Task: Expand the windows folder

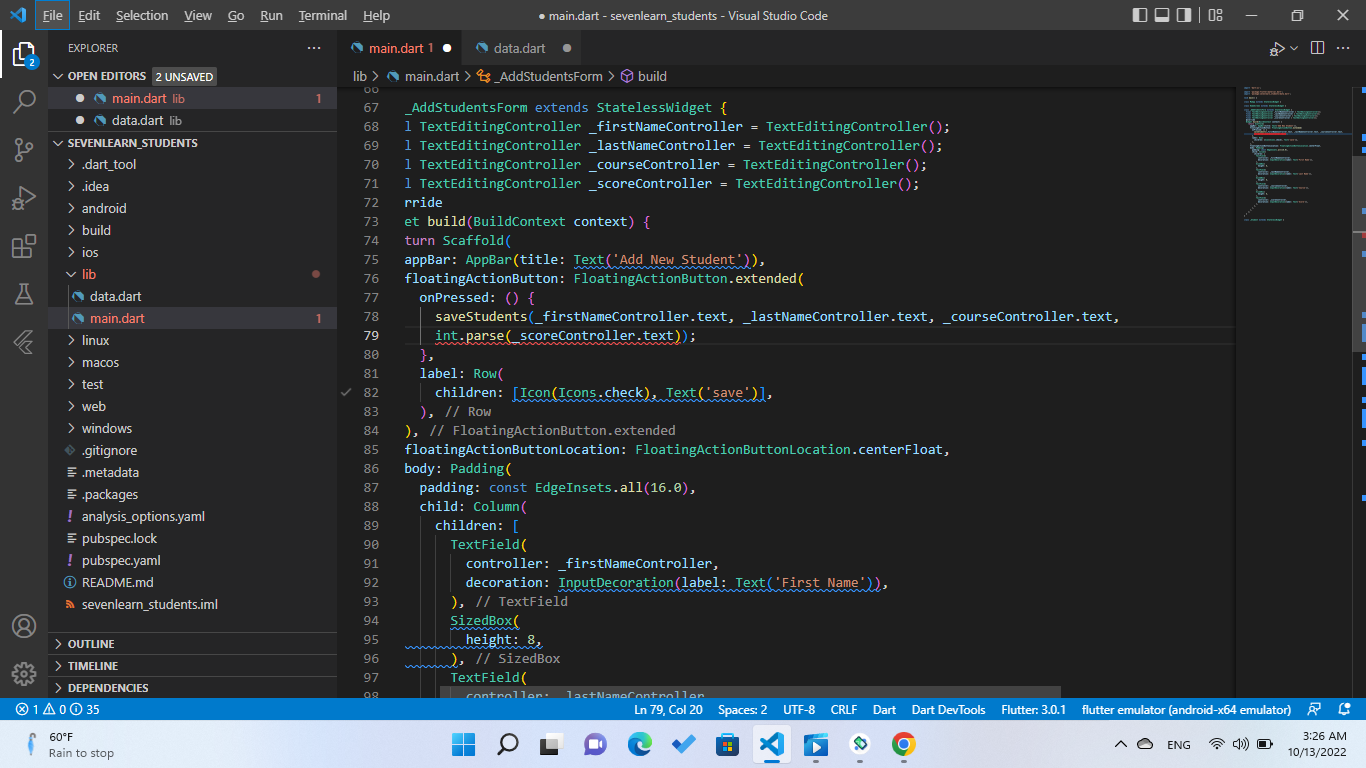Action: [x=107, y=429]
